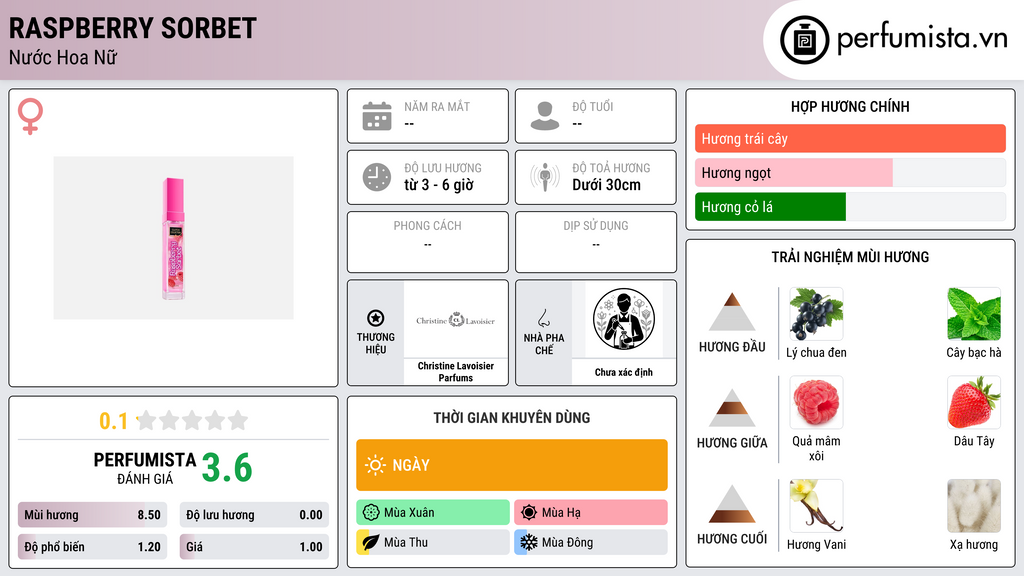
Task: Click the Chưa xác định perfumer label
Action: pos(624,372)
